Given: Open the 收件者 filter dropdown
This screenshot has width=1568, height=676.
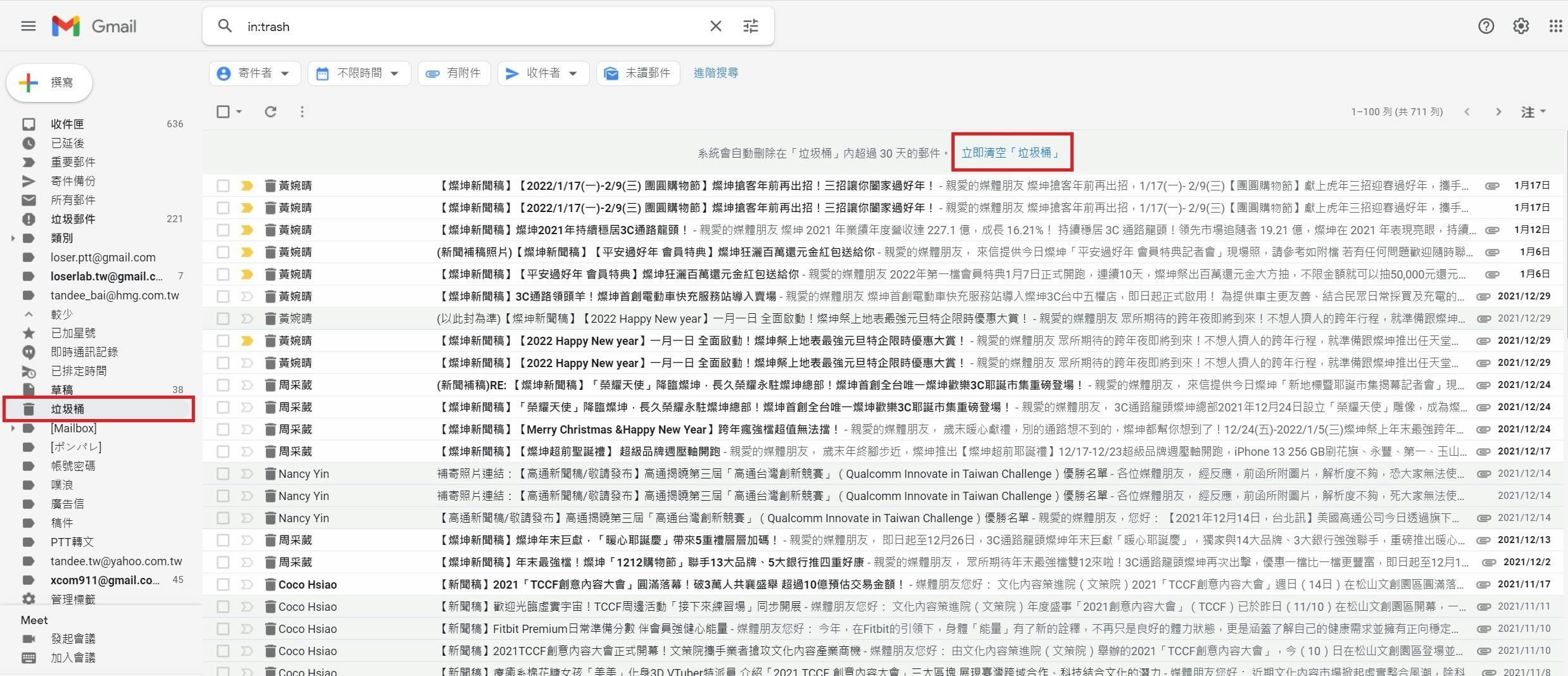Looking at the screenshot, I should (543, 73).
